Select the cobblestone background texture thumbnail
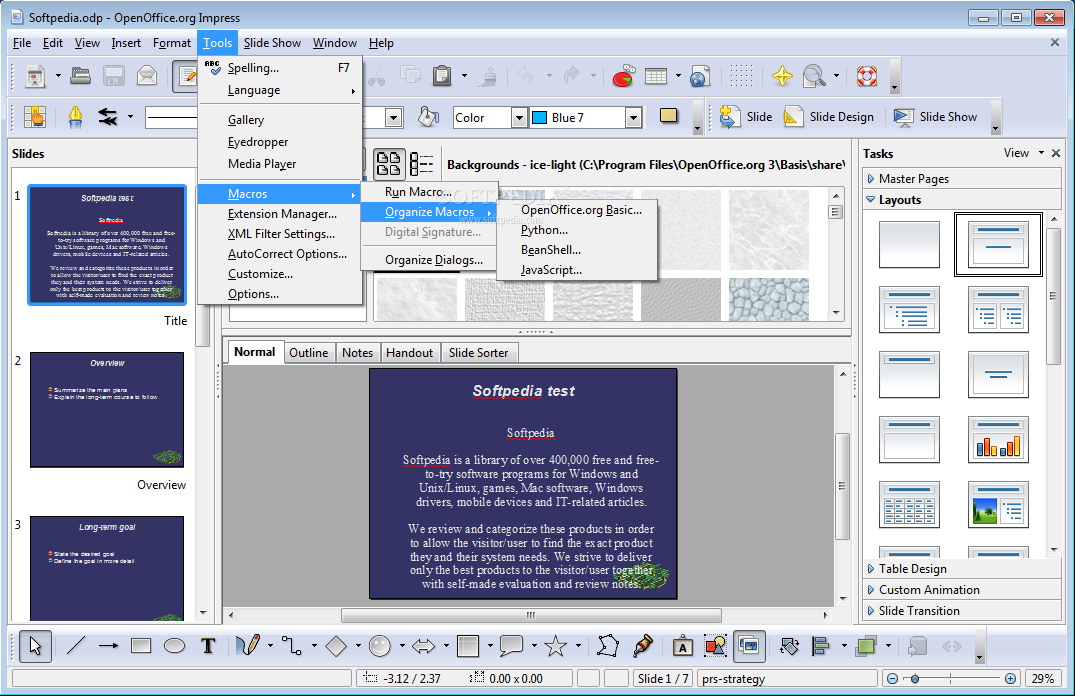 pyautogui.click(x=769, y=300)
